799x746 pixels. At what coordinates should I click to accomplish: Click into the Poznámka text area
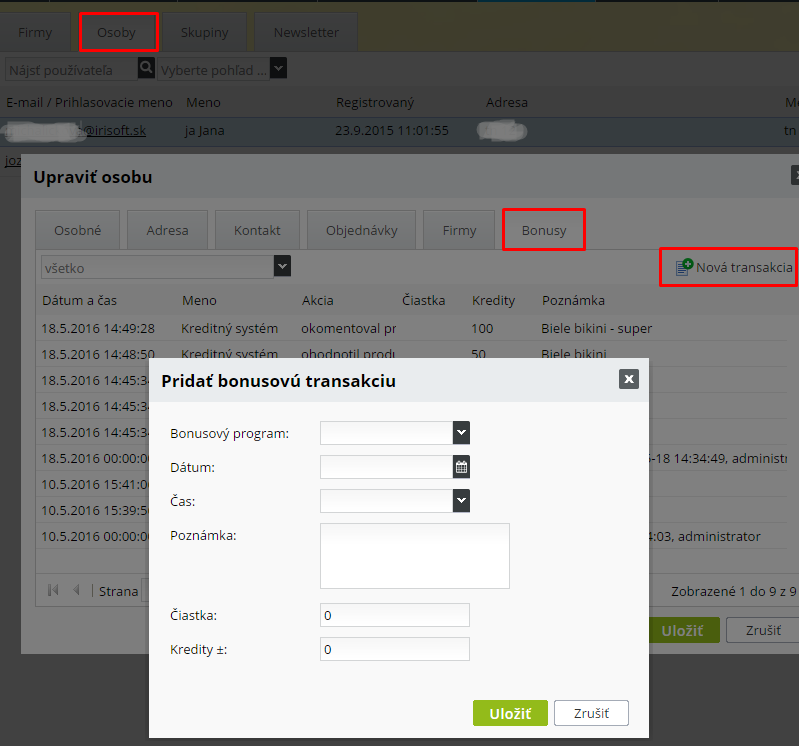tap(415, 555)
